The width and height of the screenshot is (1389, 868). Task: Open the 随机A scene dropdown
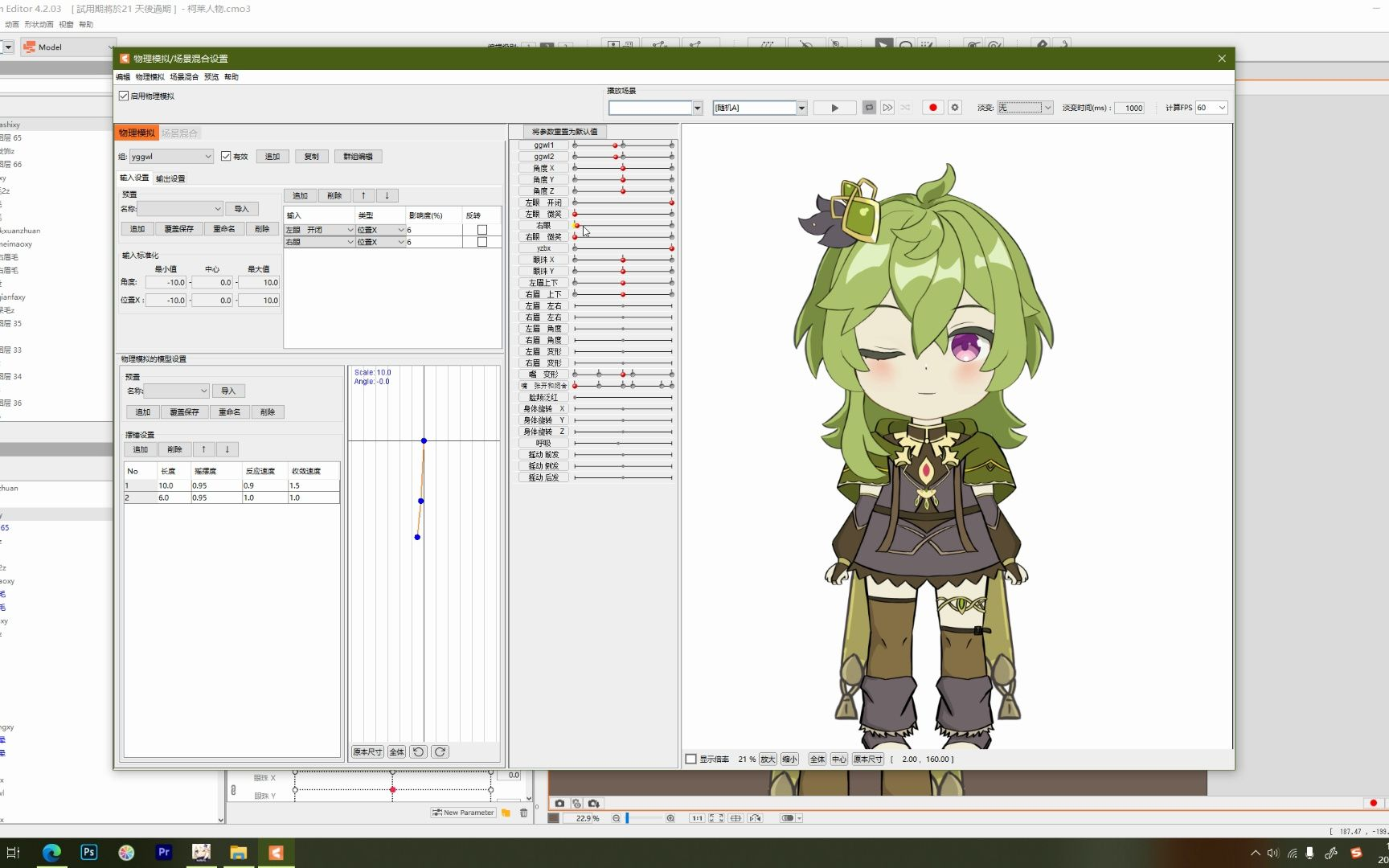click(760, 108)
